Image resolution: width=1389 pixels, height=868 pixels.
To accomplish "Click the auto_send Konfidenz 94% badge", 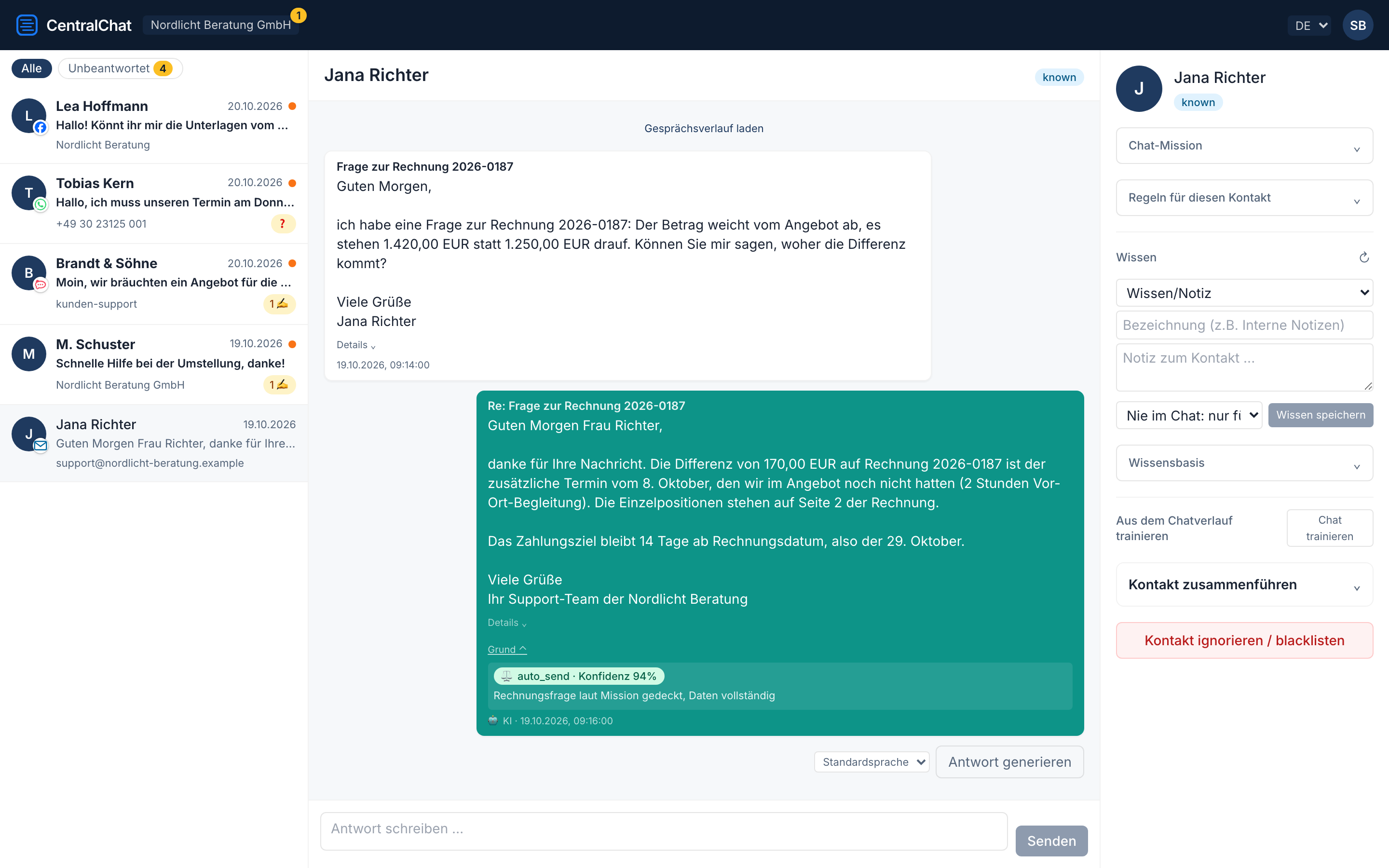I will (579, 676).
